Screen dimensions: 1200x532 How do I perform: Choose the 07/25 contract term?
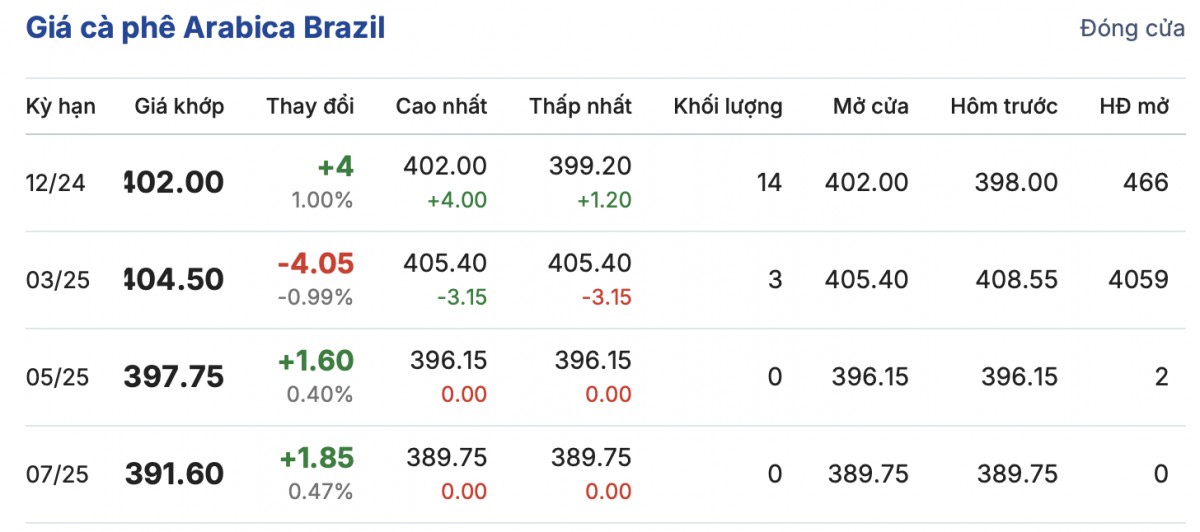58,474
